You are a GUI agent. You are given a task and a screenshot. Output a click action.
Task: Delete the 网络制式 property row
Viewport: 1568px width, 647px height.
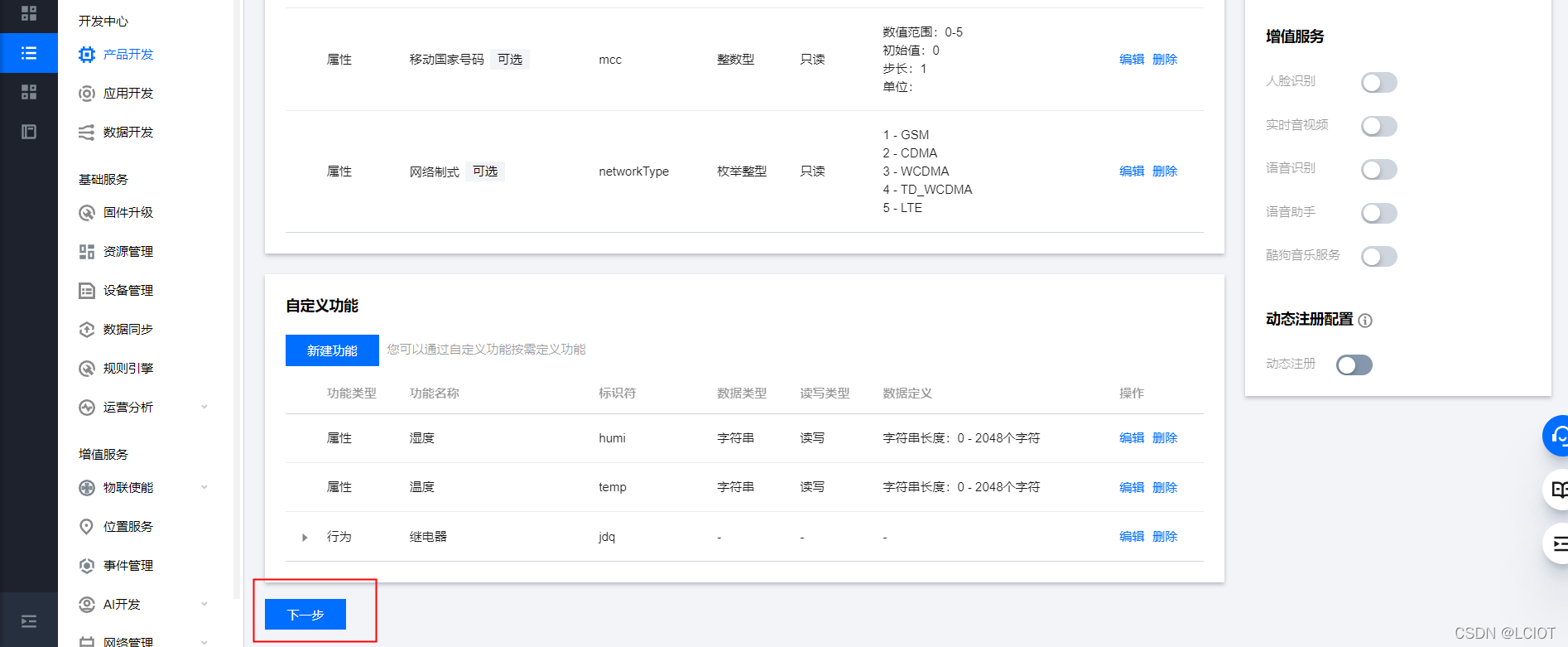click(1165, 171)
